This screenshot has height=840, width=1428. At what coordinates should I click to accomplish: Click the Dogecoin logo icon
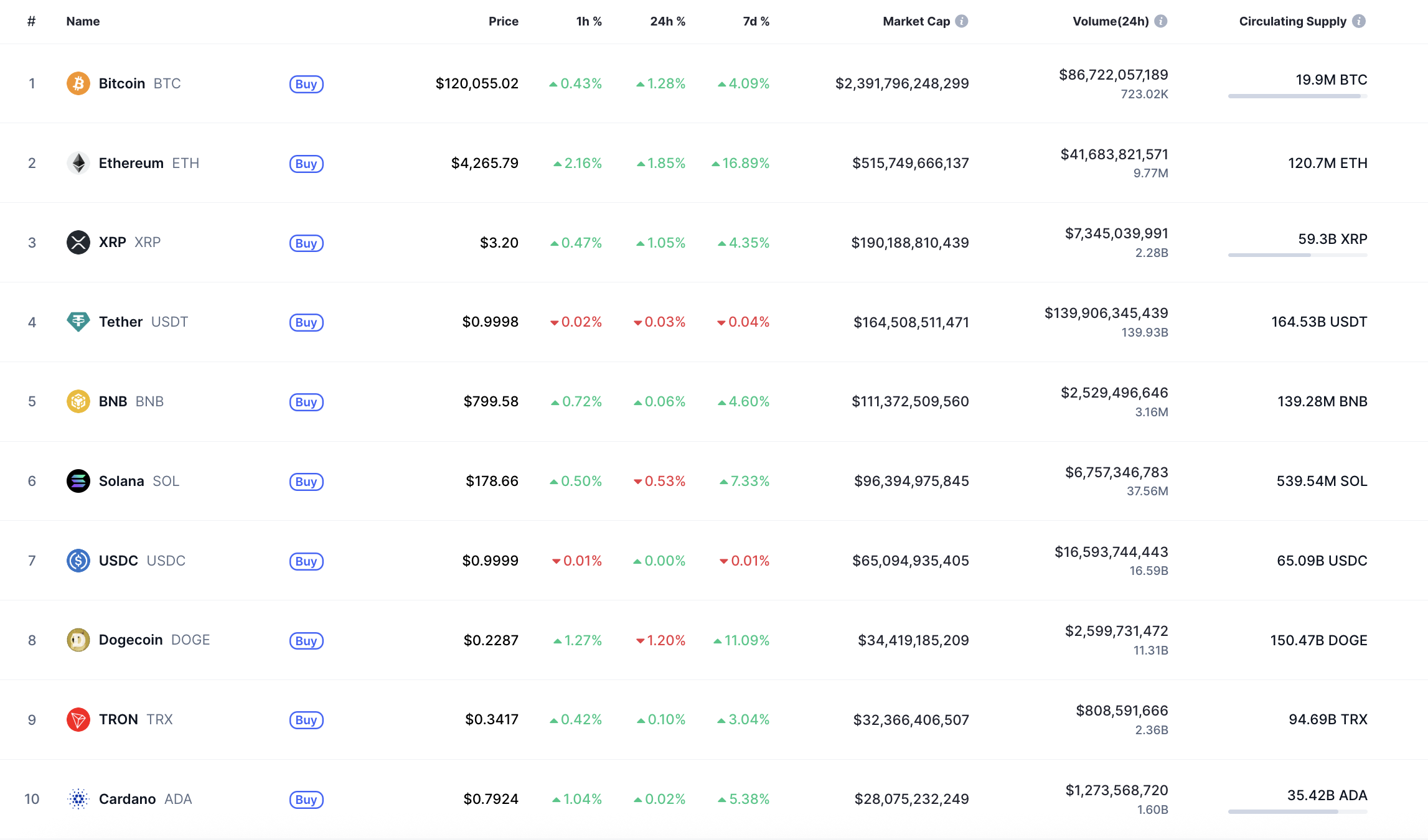tap(78, 640)
